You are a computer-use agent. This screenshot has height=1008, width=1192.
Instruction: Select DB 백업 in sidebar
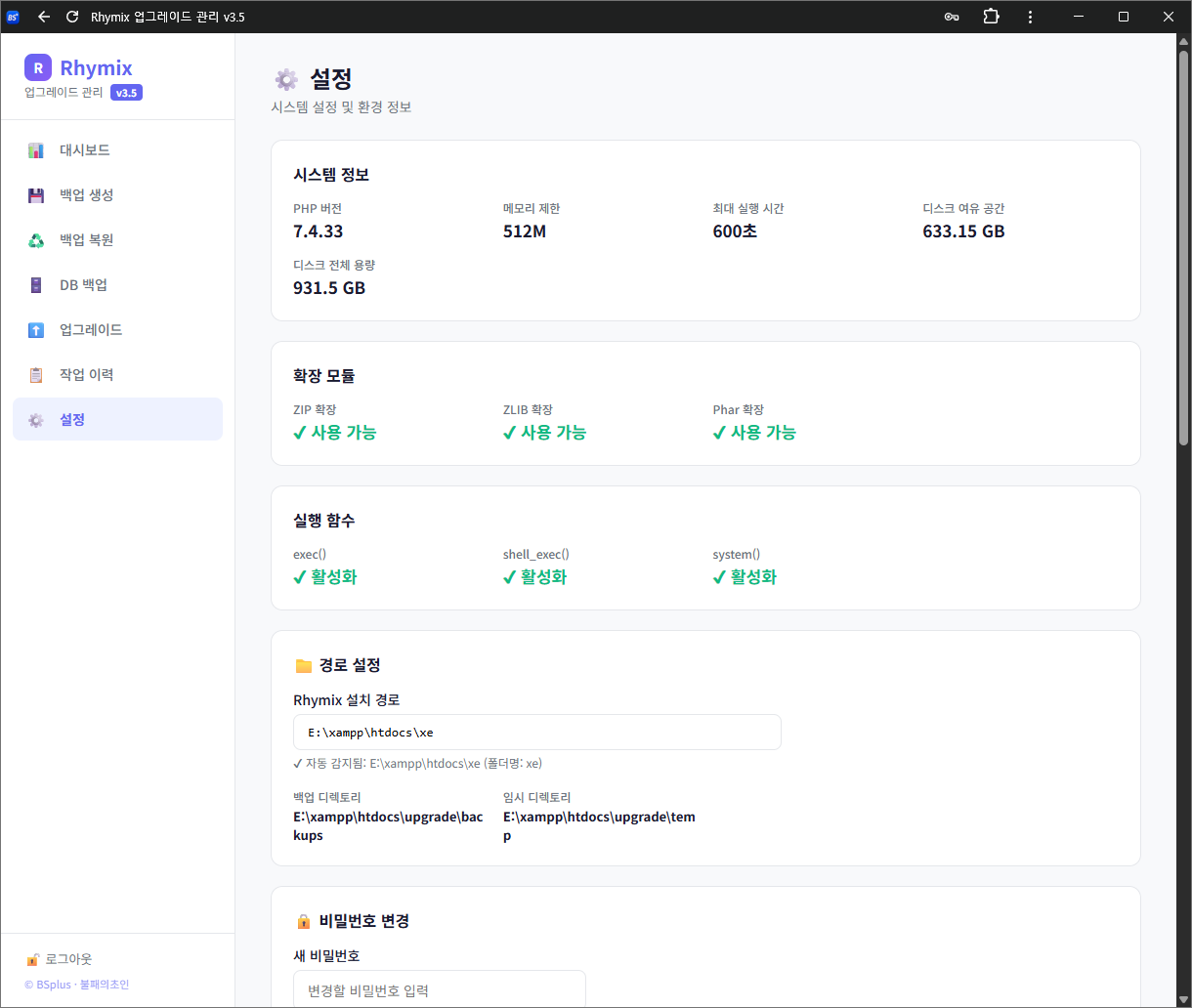pyautogui.click(x=117, y=285)
